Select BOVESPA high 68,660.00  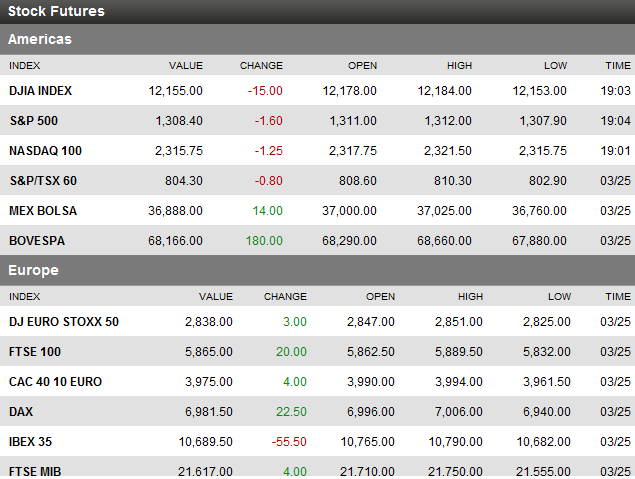444,241
